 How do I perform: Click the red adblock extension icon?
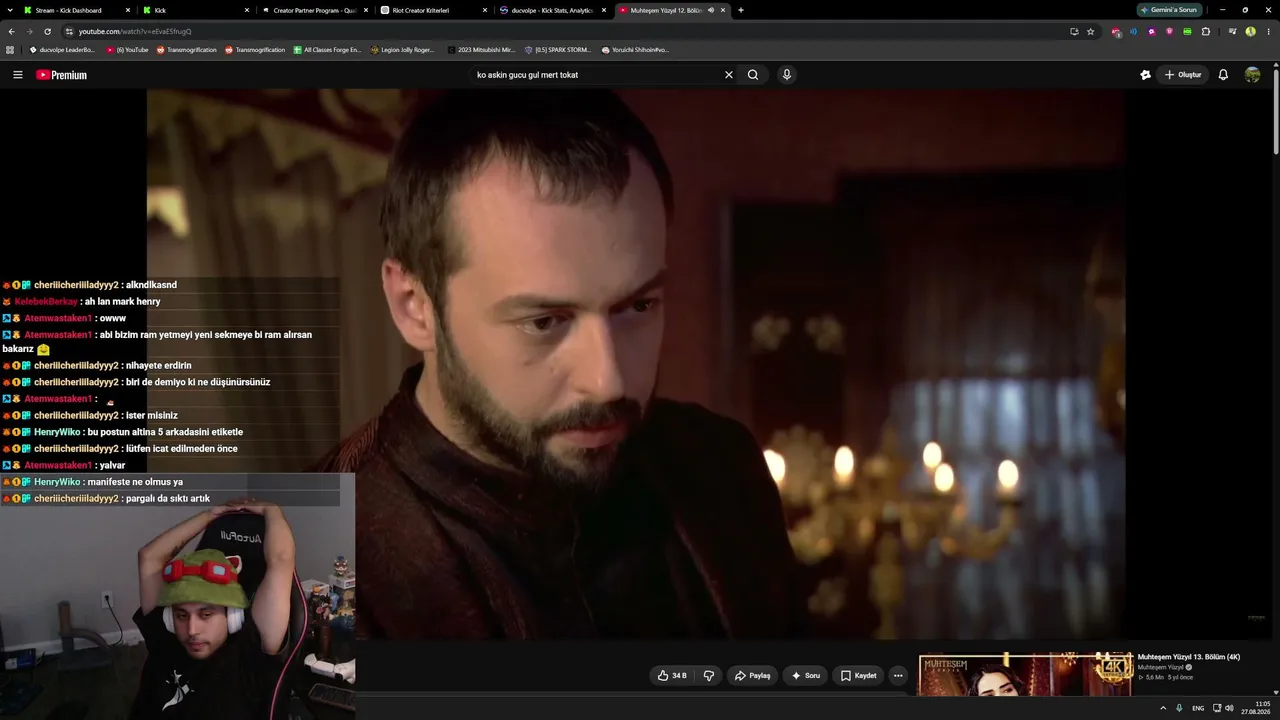coord(1116,31)
